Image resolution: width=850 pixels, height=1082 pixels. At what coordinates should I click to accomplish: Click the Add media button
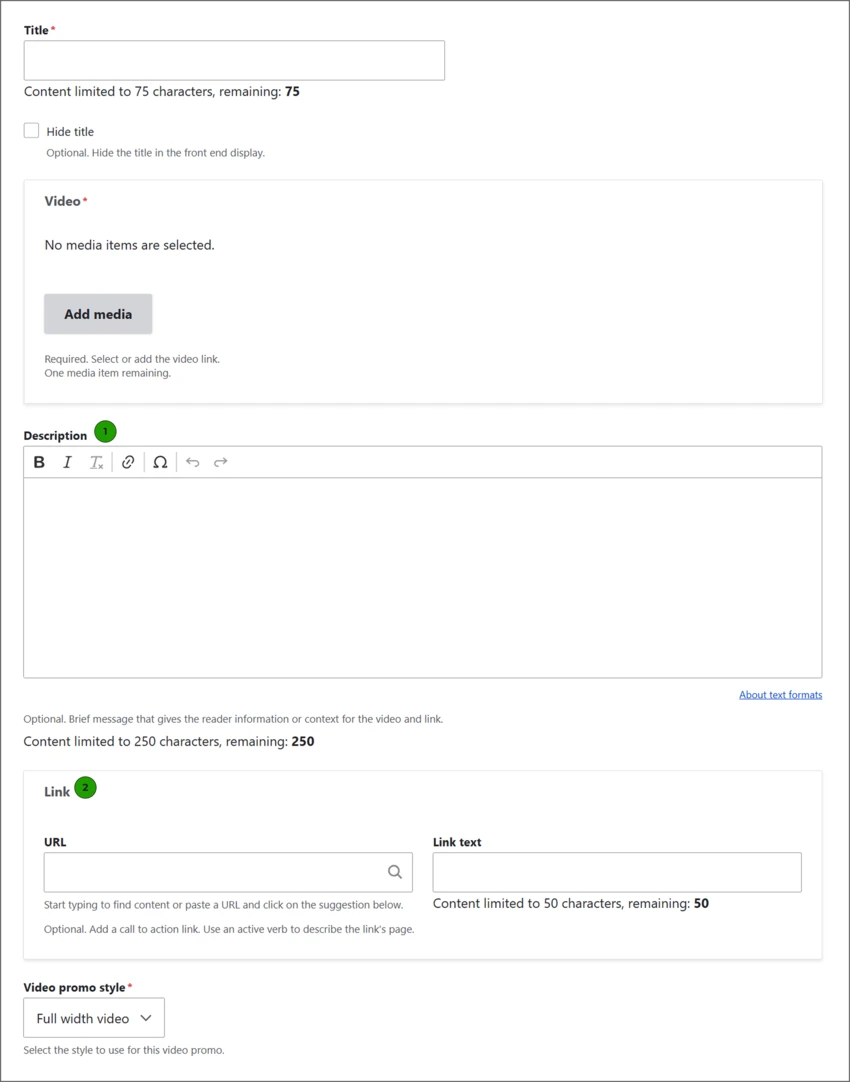click(98, 314)
